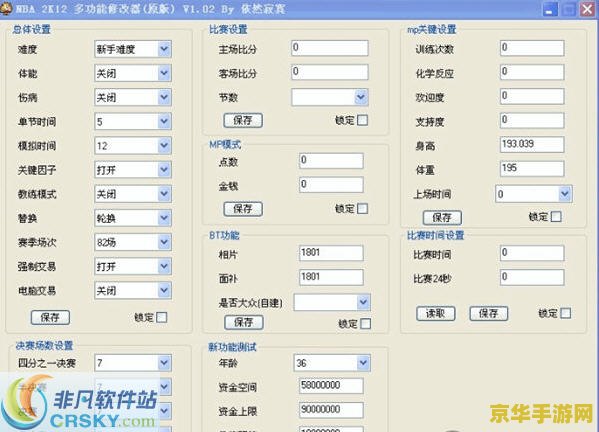Edit the 资金空间 field
Screen dimensions: 599x432
pos(331,386)
